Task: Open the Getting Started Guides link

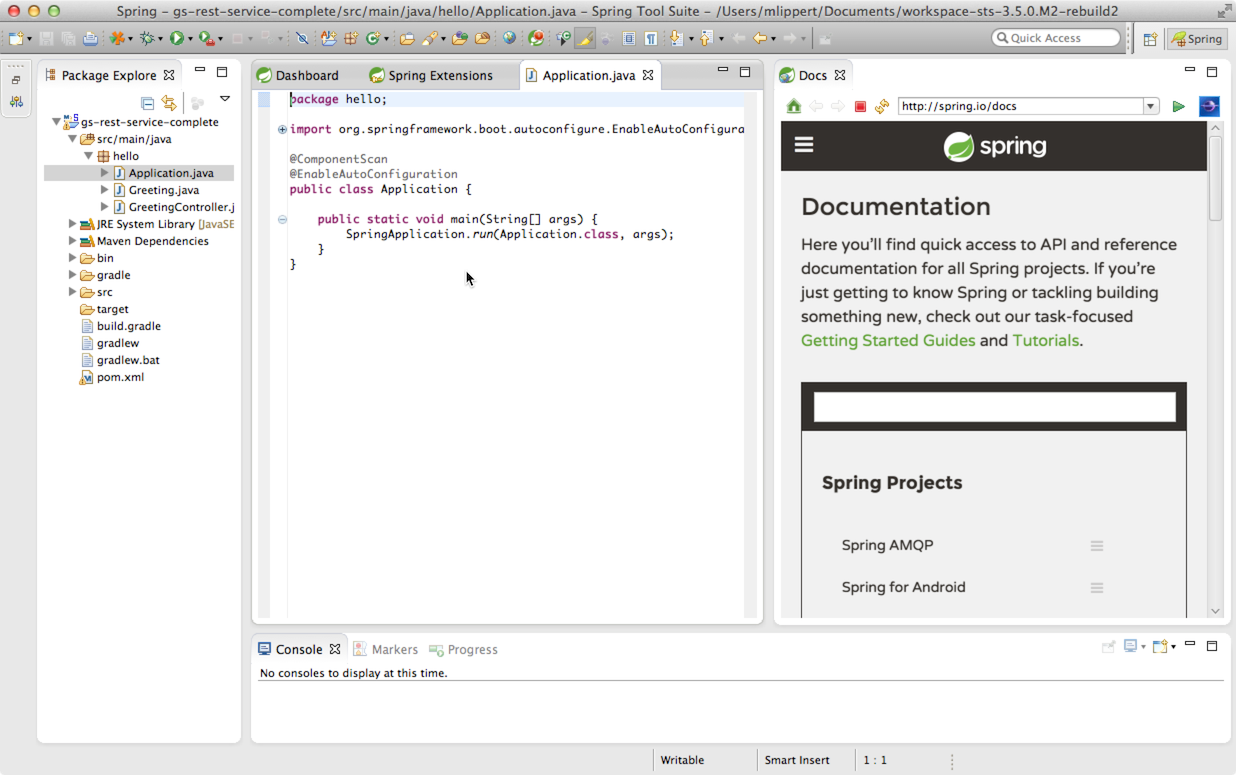Action: [887, 341]
